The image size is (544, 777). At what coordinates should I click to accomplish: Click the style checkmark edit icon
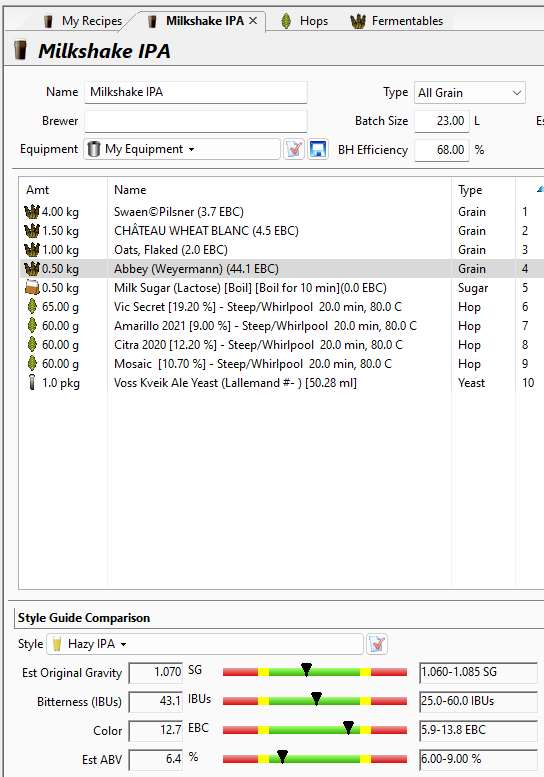377,644
